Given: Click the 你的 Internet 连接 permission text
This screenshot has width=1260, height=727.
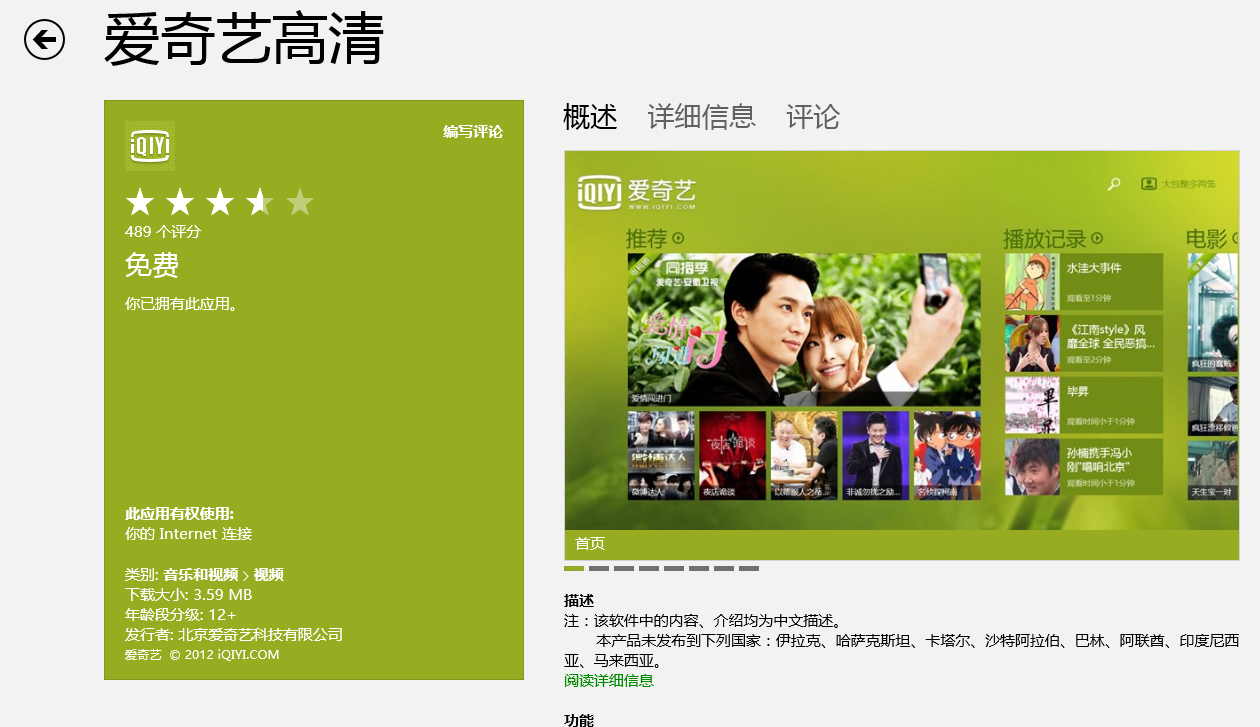Looking at the screenshot, I should pos(188,534).
